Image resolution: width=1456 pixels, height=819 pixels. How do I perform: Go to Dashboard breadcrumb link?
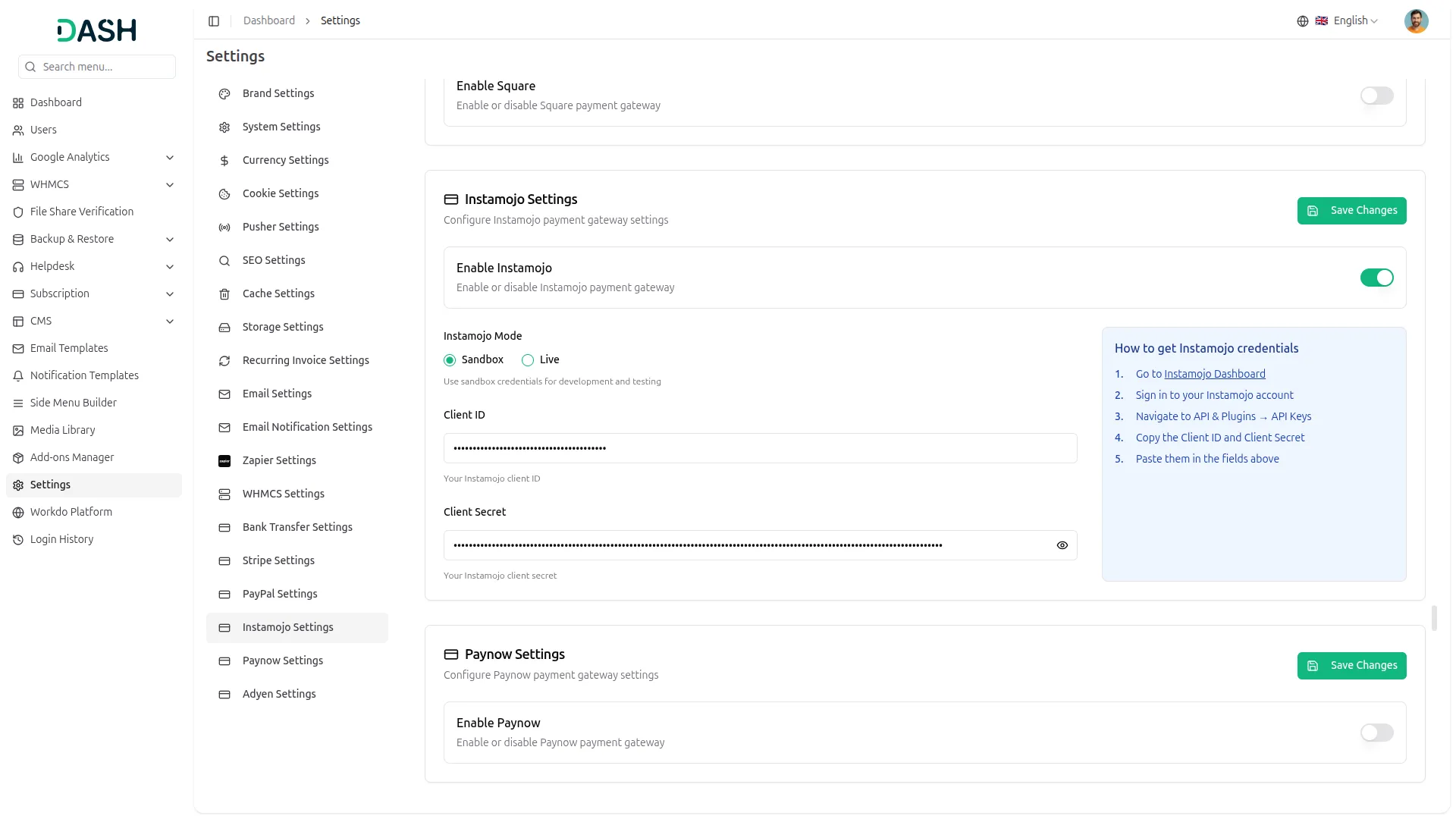coord(269,21)
